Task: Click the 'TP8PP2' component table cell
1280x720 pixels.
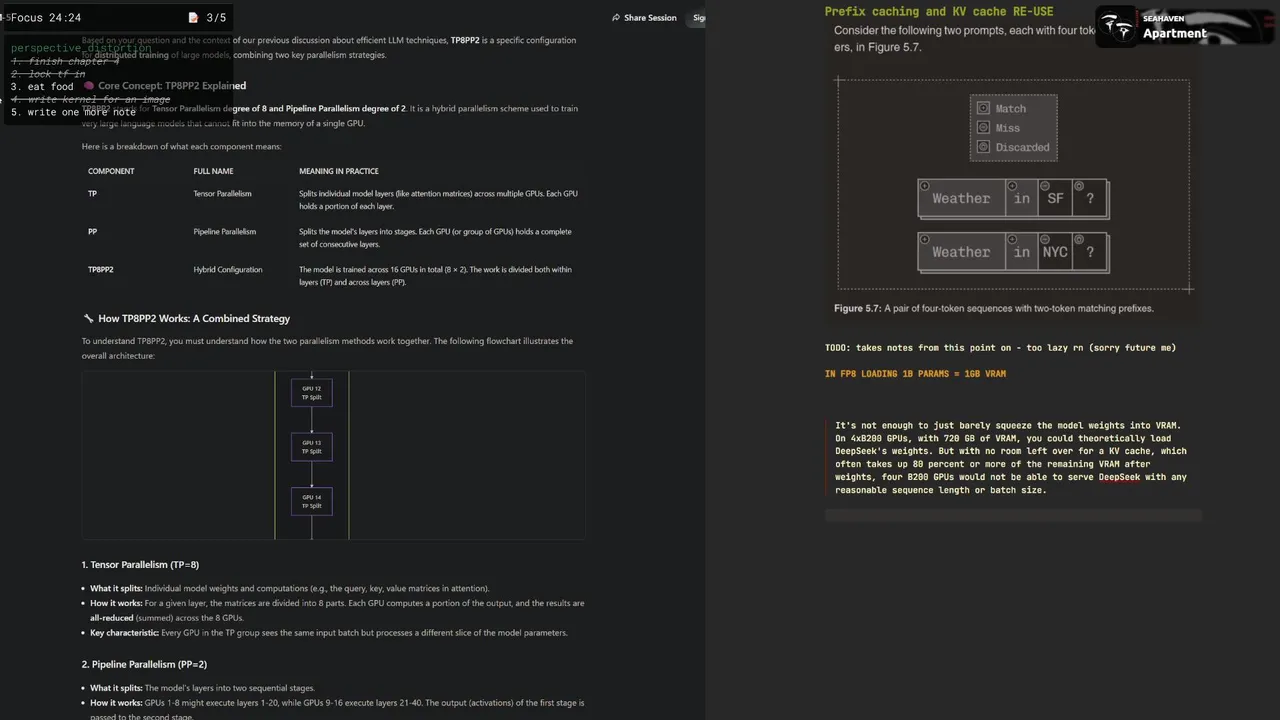Action: (101, 269)
